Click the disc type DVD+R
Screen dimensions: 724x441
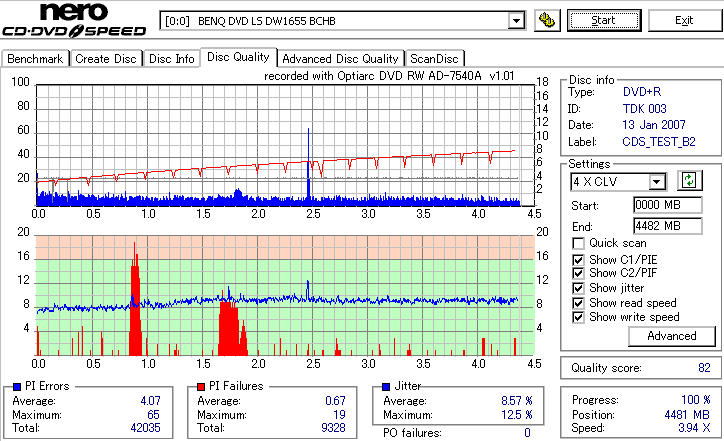[642, 92]
